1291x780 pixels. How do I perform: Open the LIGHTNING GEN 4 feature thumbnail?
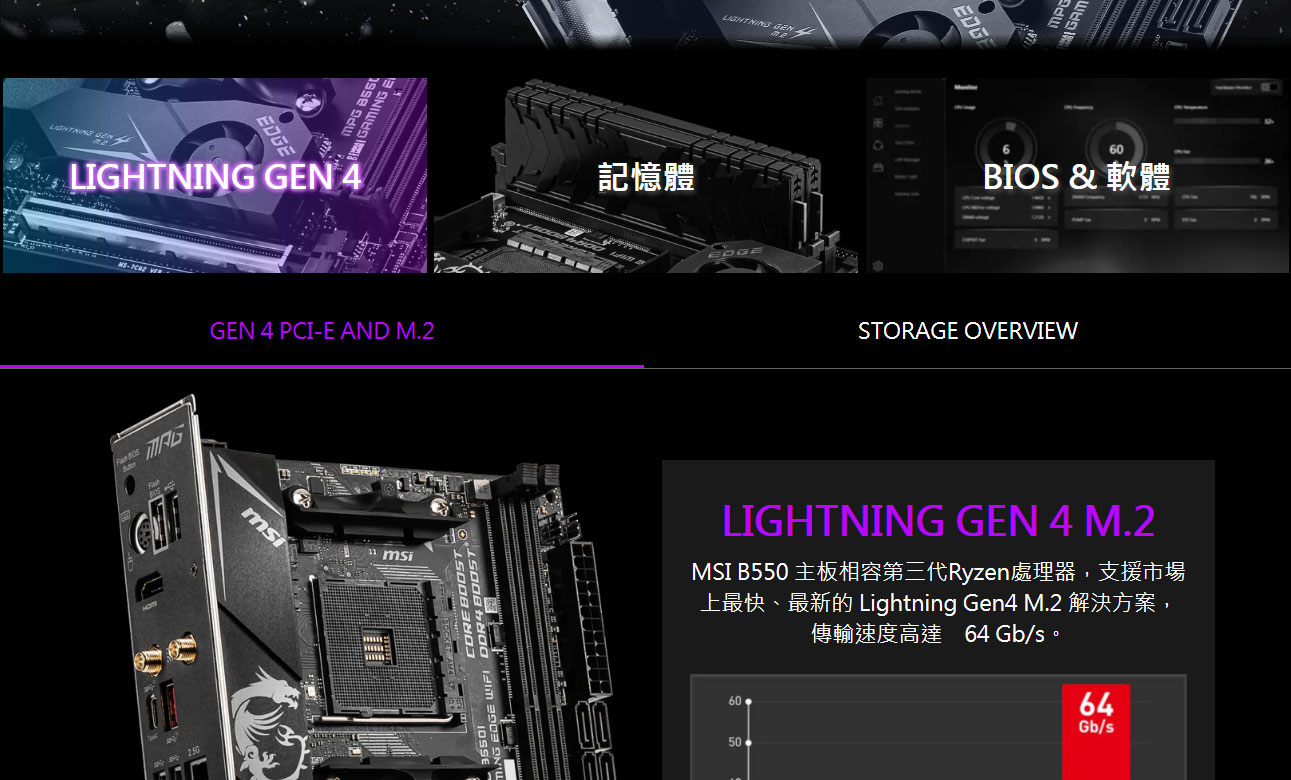[x=215, y=175]
